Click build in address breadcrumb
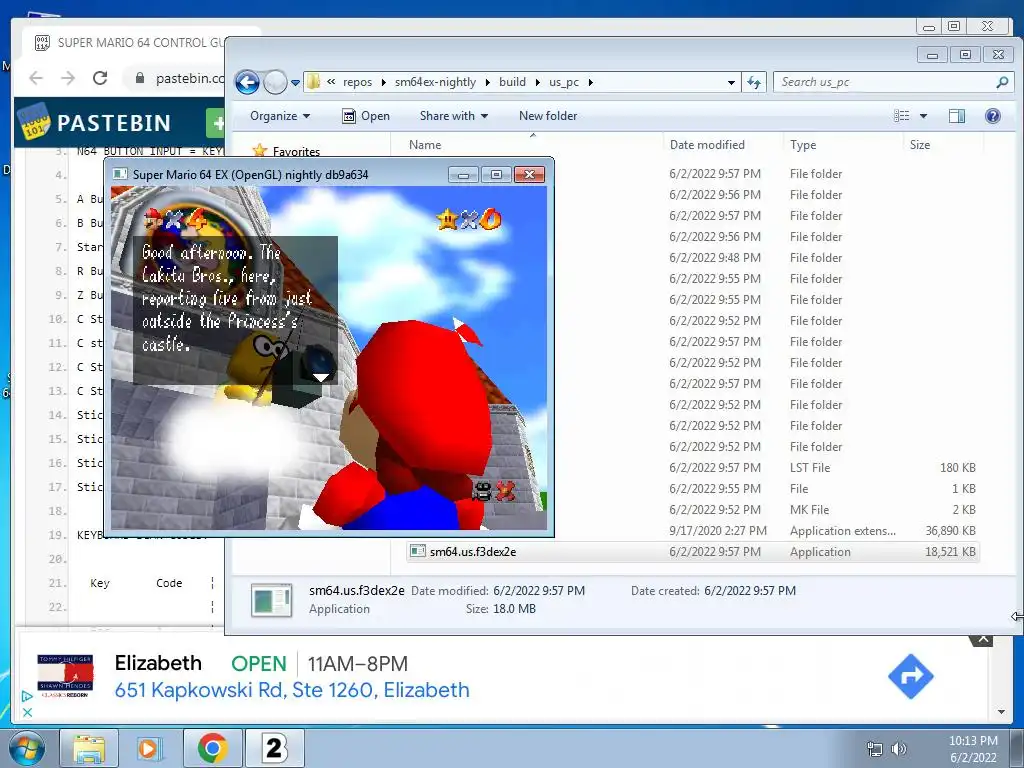The image size is (1024, 768). pos(513,82)
